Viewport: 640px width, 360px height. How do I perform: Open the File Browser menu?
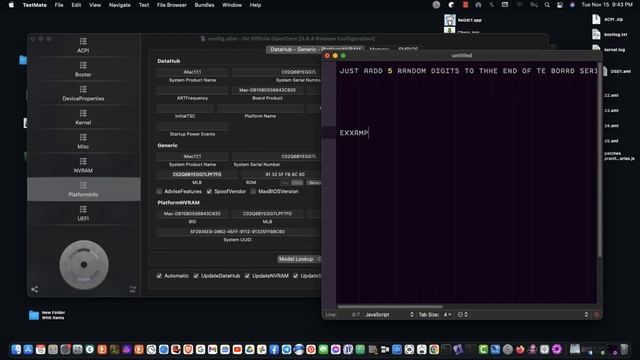[x=171, y=5]
